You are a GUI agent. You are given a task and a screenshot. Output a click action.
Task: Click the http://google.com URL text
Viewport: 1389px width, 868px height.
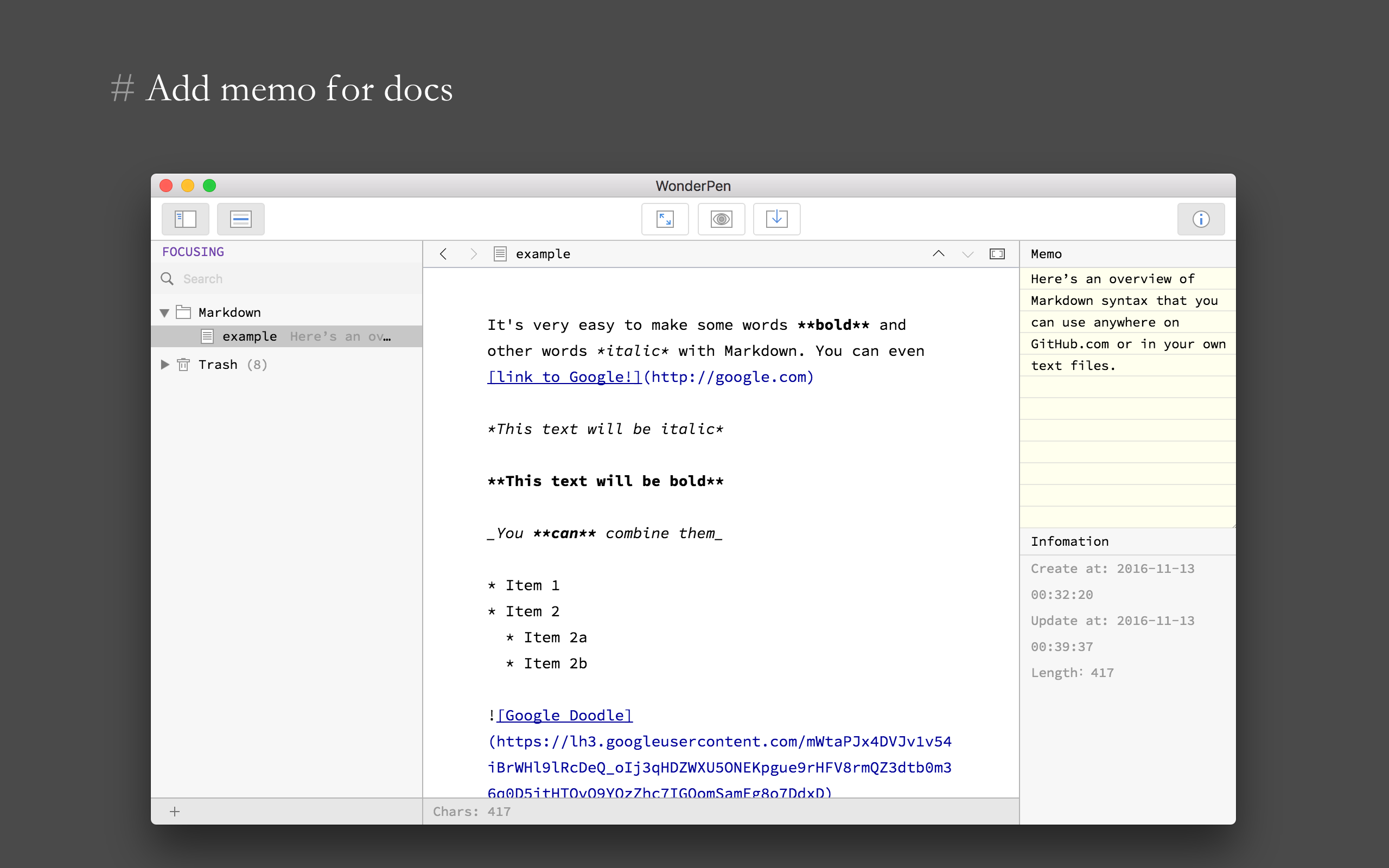click(x=728, y=377)
